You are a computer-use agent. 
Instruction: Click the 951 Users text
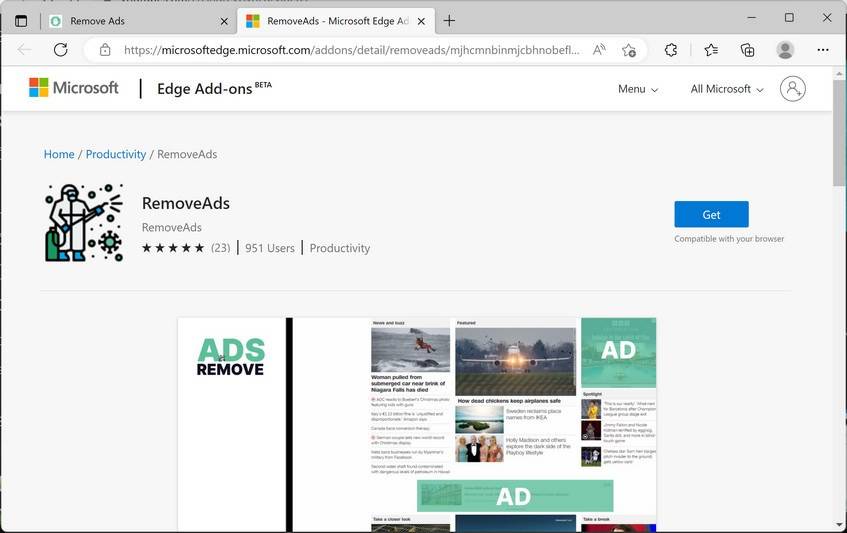pyautogui.click(x=270, y=248)
